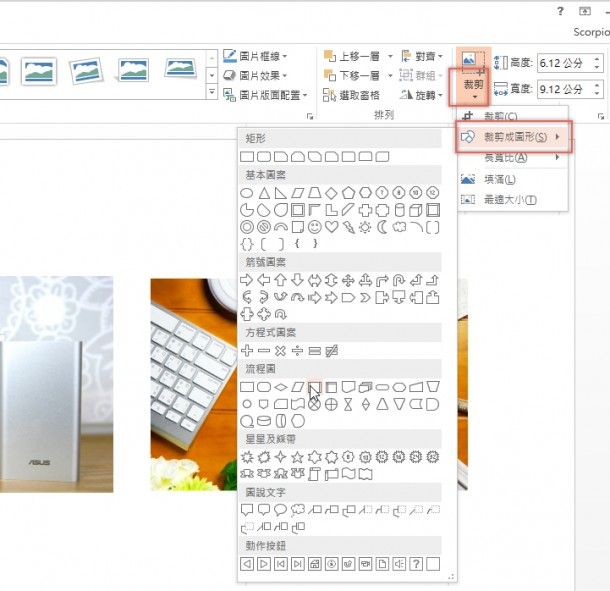The image size is (610, 591).
Task: Launch the size group dialog launcher
Action: point(601,116)
